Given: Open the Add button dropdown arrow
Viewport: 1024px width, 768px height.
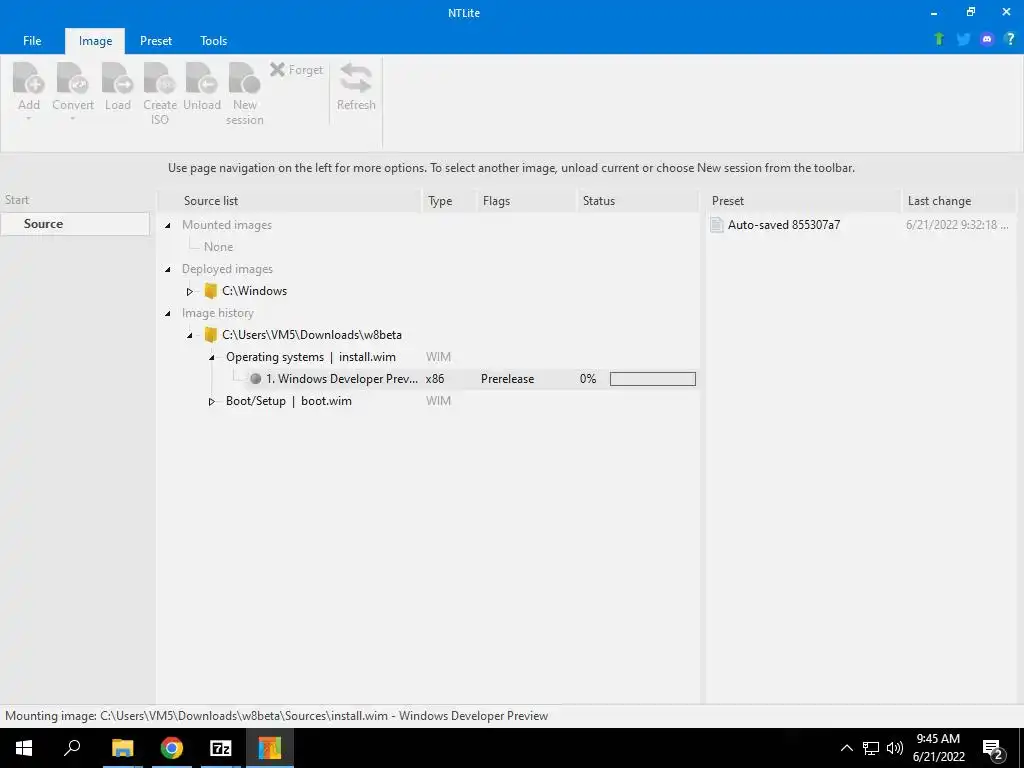Looking at the screenshot, I should [29, 119].
